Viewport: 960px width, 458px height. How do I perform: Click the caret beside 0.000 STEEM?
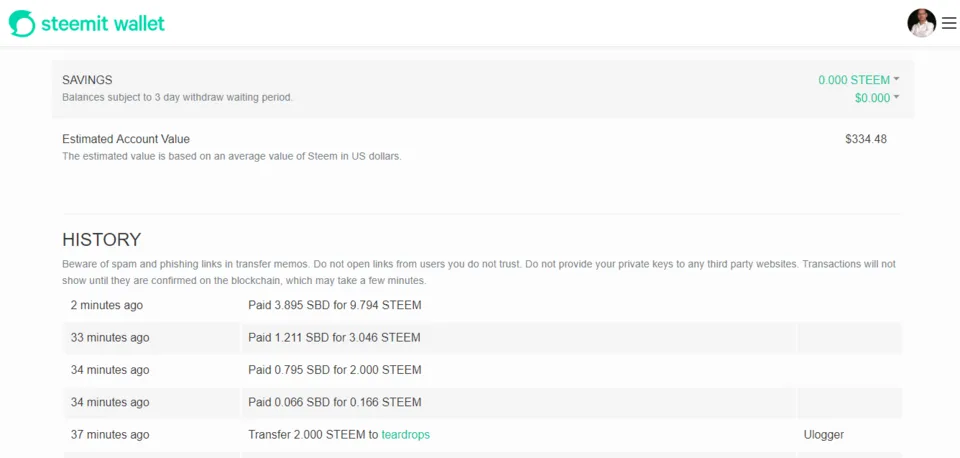coord(896,79)
